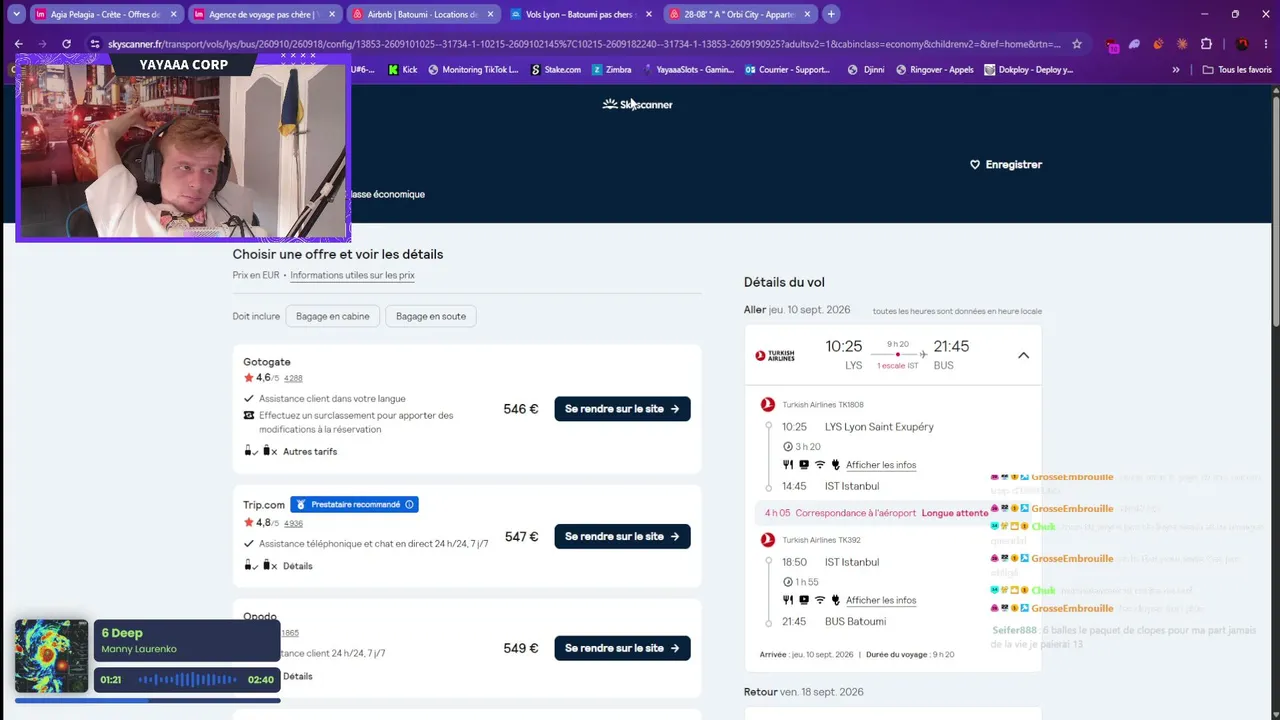Click the info icon on Prestataire recommandé badge
Image resolution: width=1280 pixels, height=720 pixels.
click(409, 505)
